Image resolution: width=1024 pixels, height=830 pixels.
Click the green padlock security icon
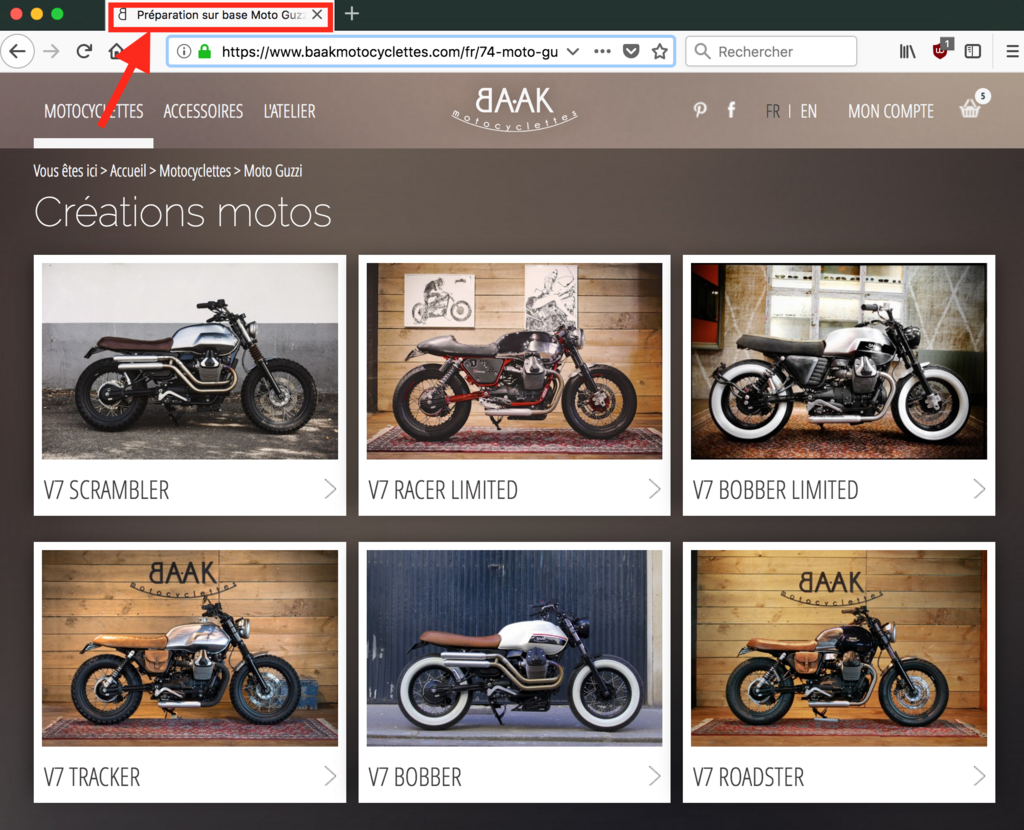205,51
